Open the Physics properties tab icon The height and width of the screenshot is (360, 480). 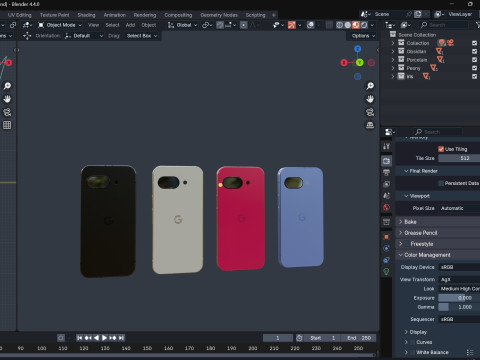pyautogui.click(x=386, y=248)
